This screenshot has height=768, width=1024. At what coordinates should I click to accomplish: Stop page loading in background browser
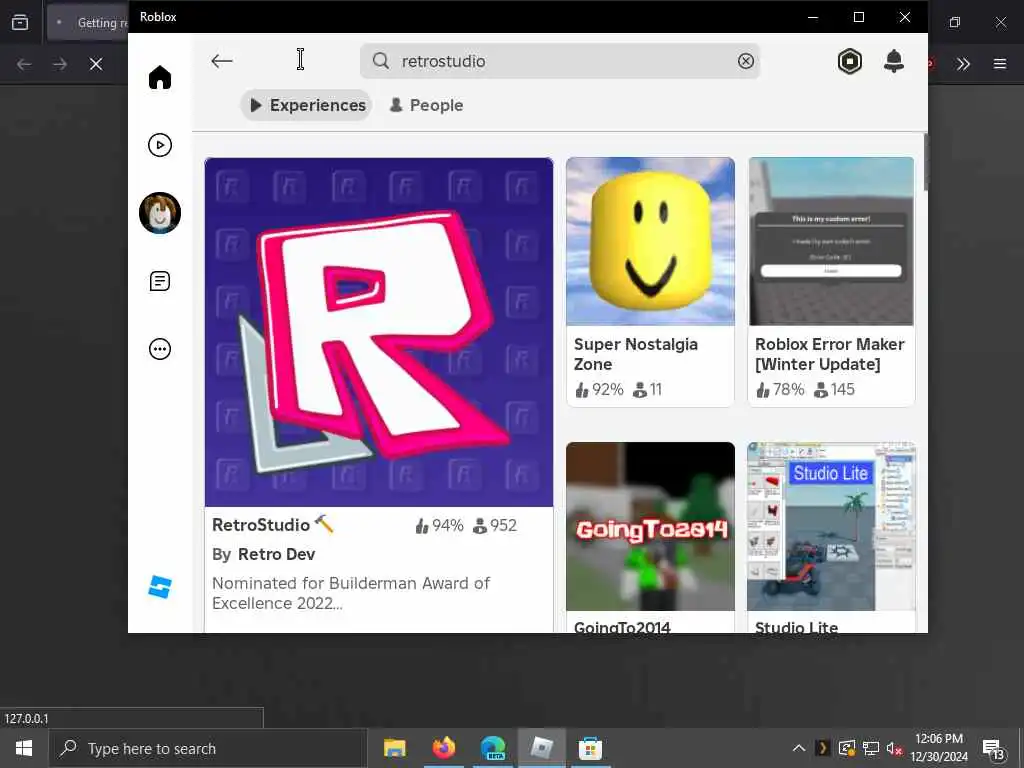(96, 64)
